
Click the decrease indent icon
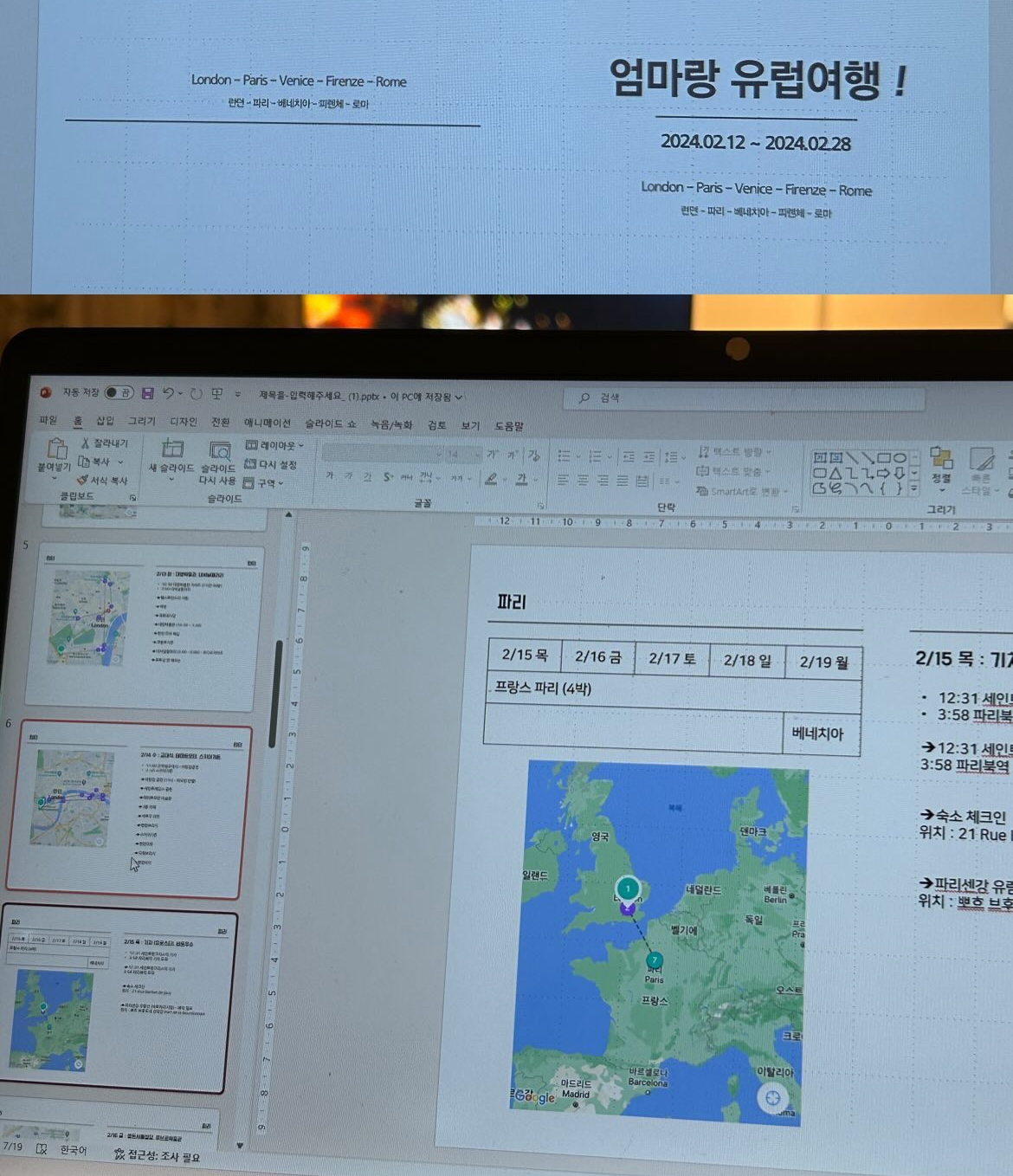point(629,457)
